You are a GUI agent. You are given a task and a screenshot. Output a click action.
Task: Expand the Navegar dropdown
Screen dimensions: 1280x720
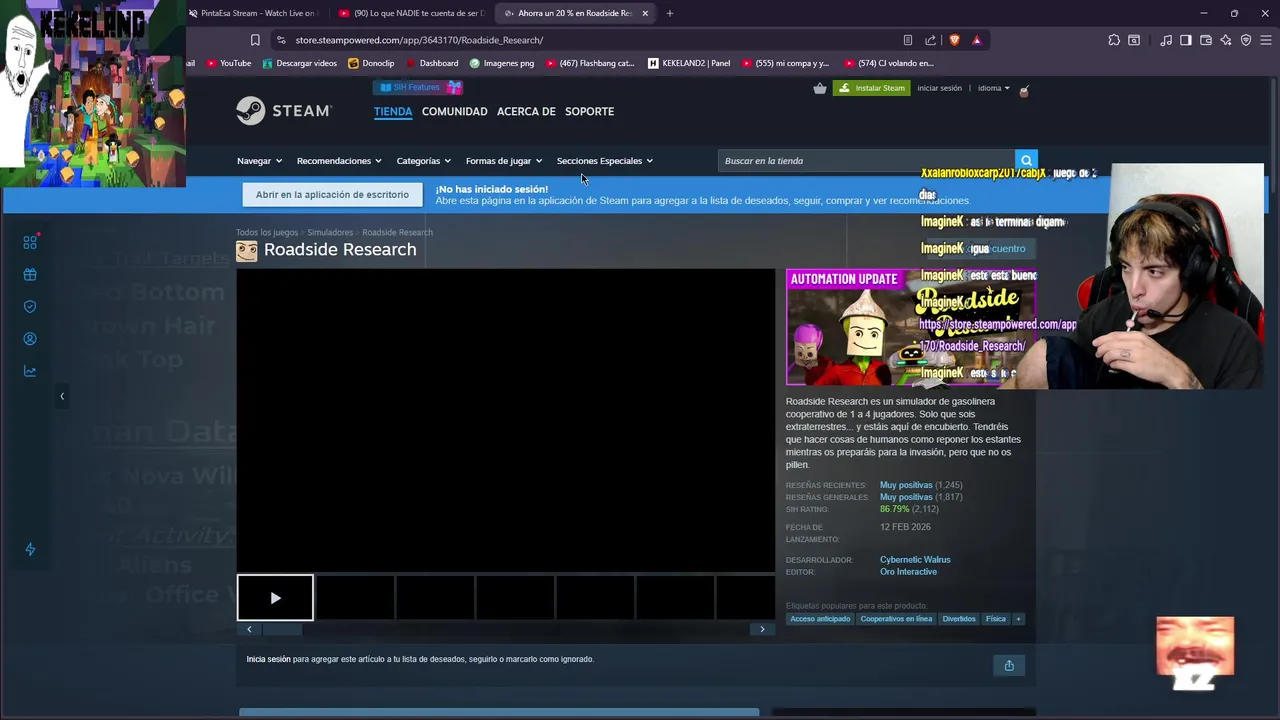259,161
